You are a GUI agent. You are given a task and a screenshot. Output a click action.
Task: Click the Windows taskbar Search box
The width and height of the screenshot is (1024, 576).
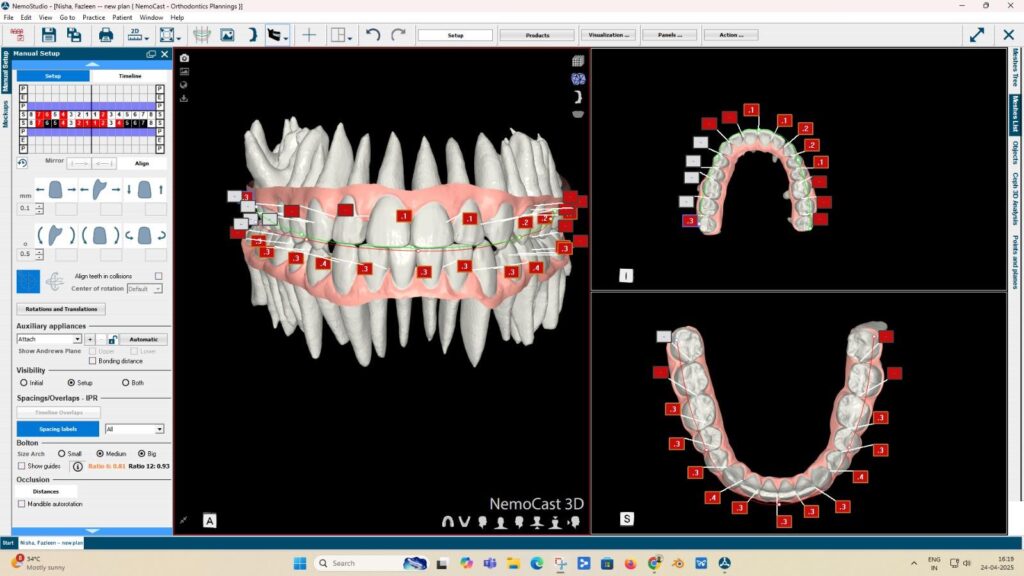pyautogui.click(x=369, y=563)
